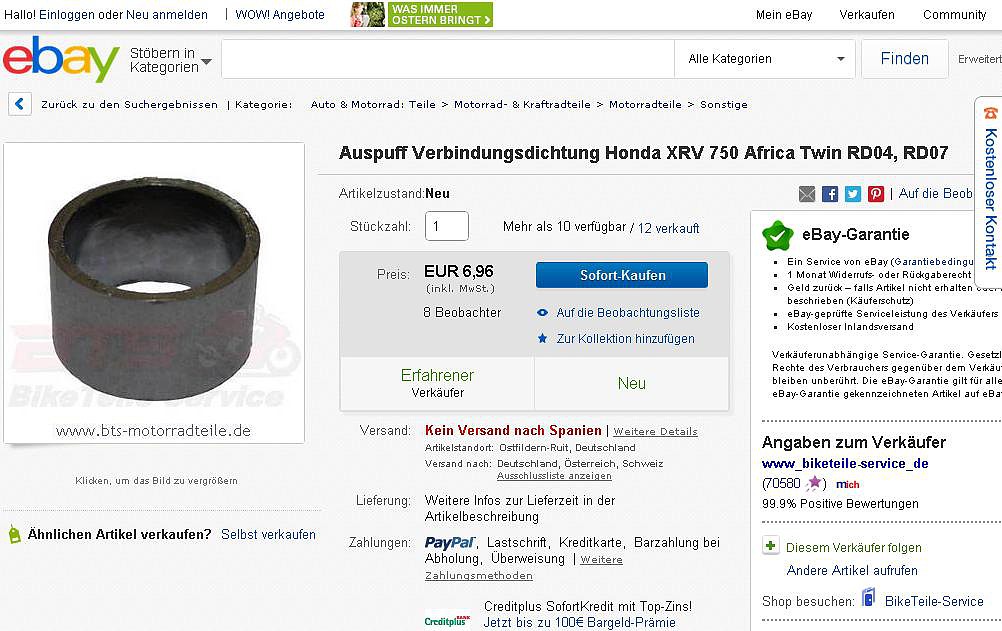Viewport: 1002px width, 631px height.
Task: Open the Verkaufen menu item
Action: point(867,15)
